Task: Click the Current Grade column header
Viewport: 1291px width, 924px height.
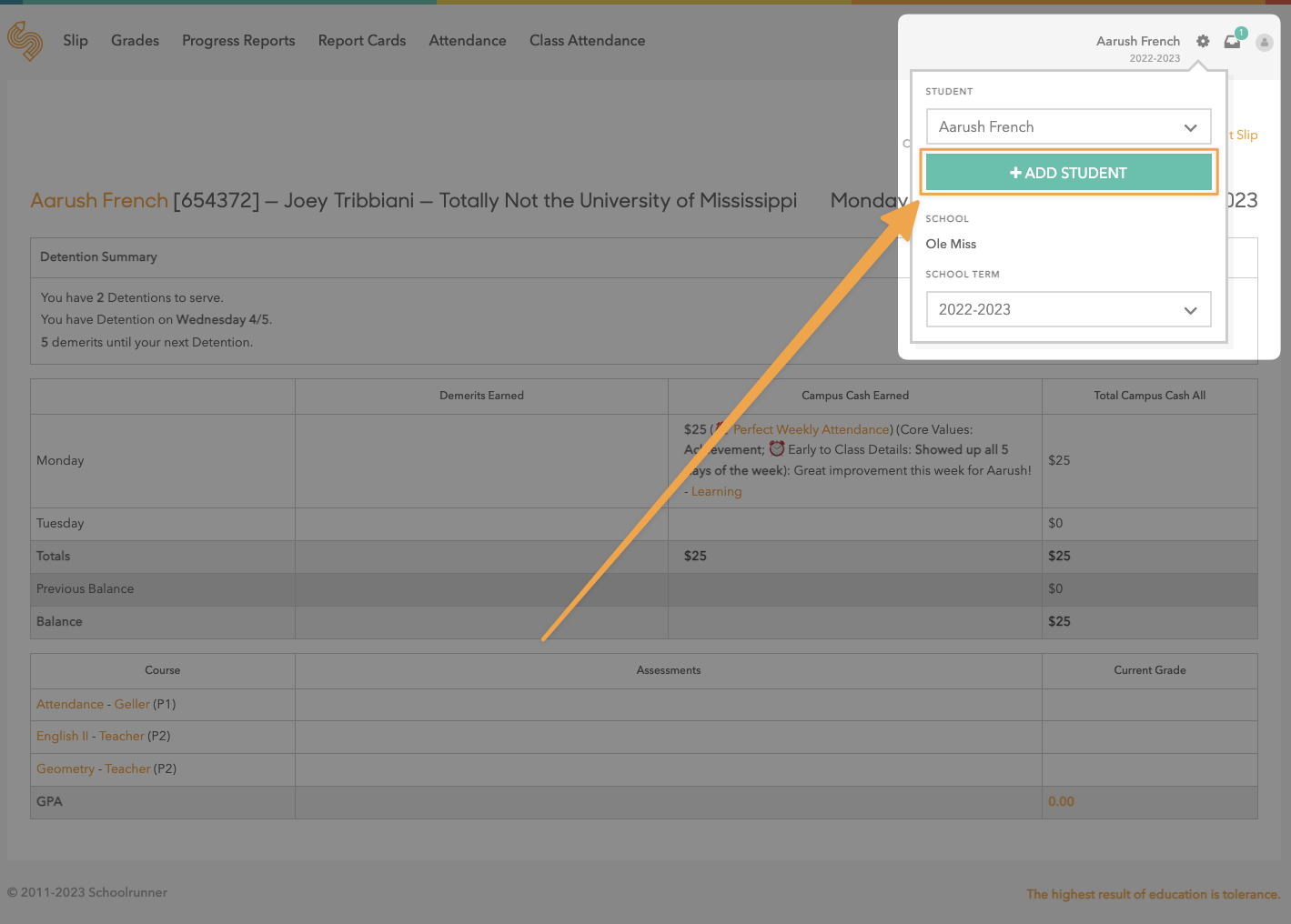Action: click(1150, 670)
